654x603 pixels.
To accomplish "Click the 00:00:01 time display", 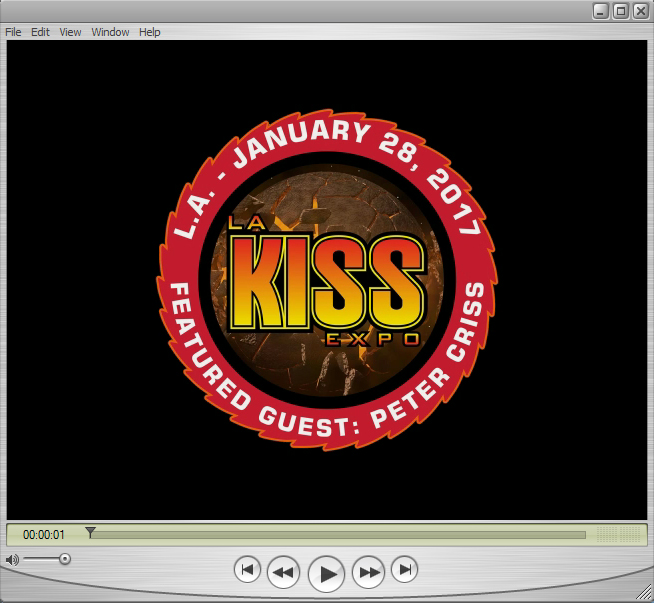I will [x=44, y=535].
